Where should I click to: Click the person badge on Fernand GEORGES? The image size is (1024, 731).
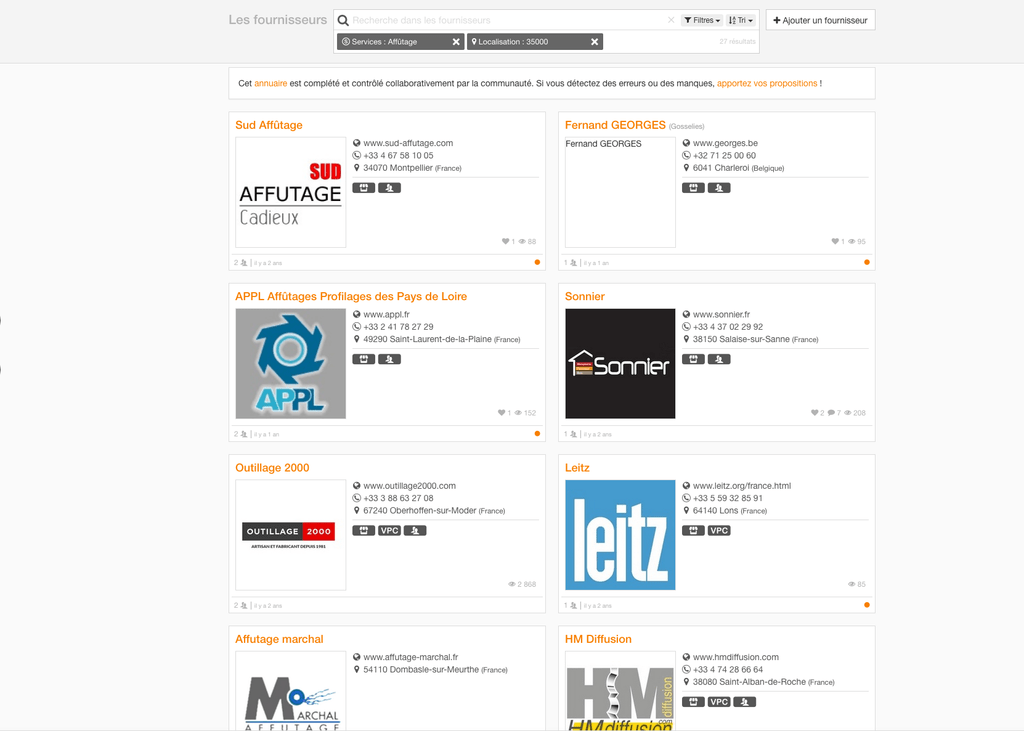(719, 188)
